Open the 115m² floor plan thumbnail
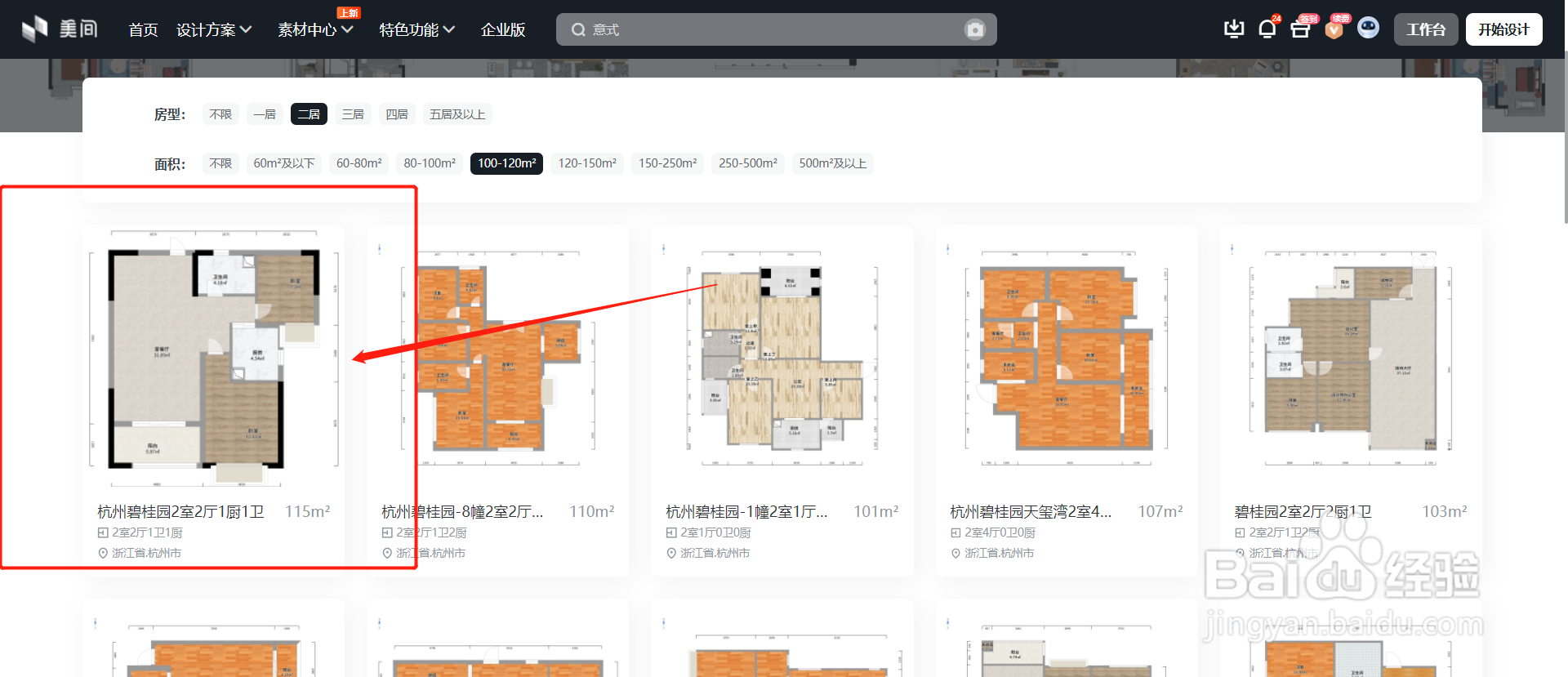This screenshot has height=677, width=1568. click(214, 358)
